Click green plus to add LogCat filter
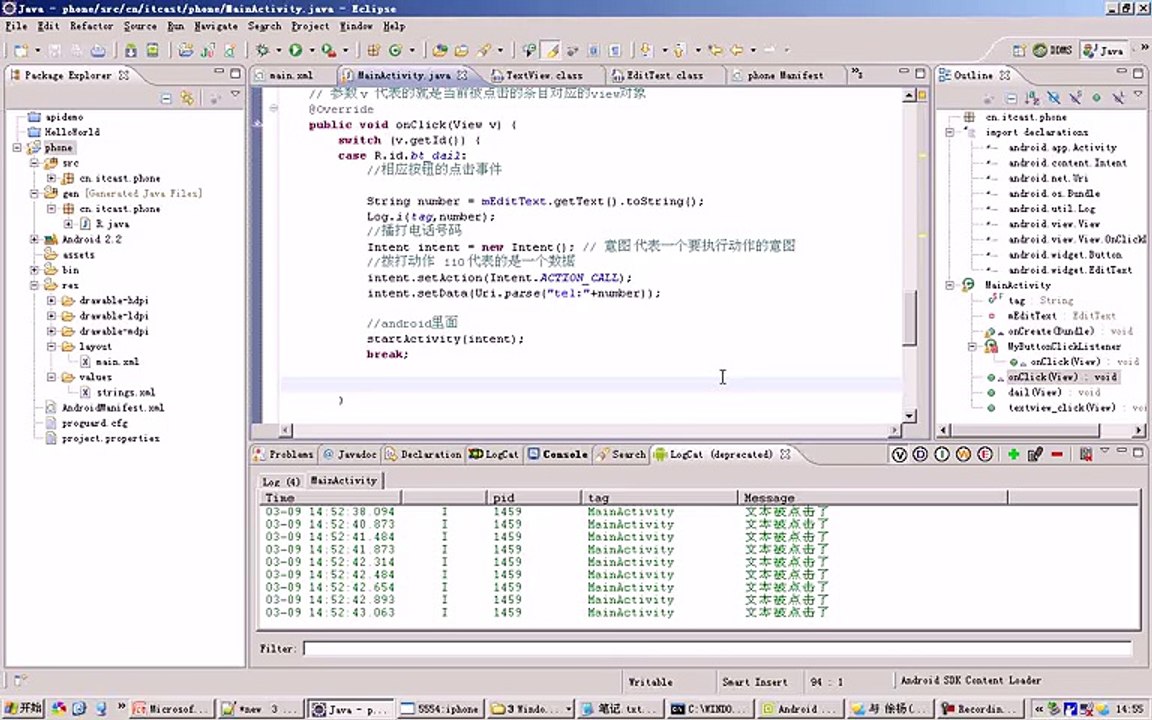The image size is (1152, 720). tap(1013, 455)
